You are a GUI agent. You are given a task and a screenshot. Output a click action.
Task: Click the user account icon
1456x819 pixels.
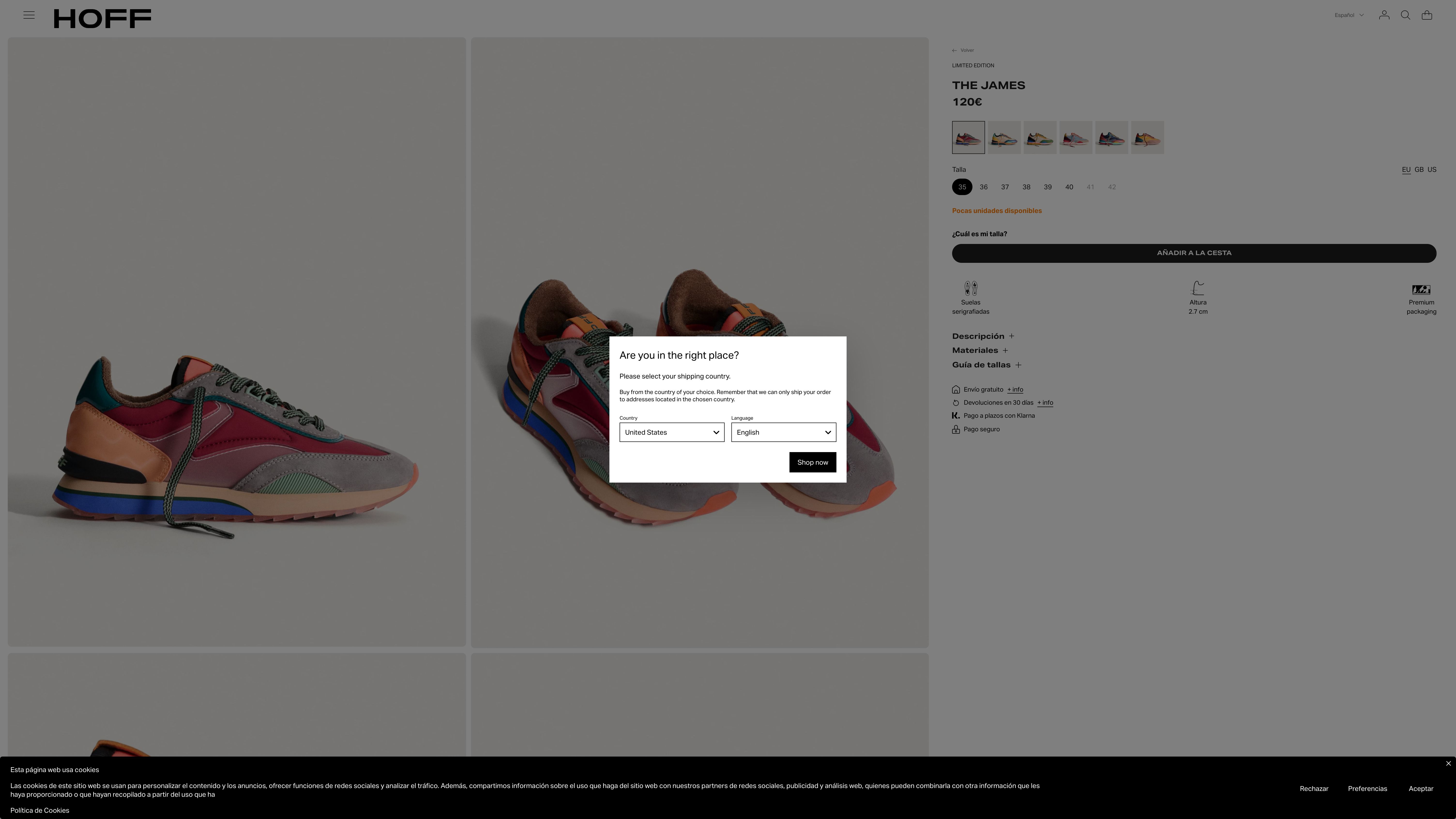click(1384, 15)
